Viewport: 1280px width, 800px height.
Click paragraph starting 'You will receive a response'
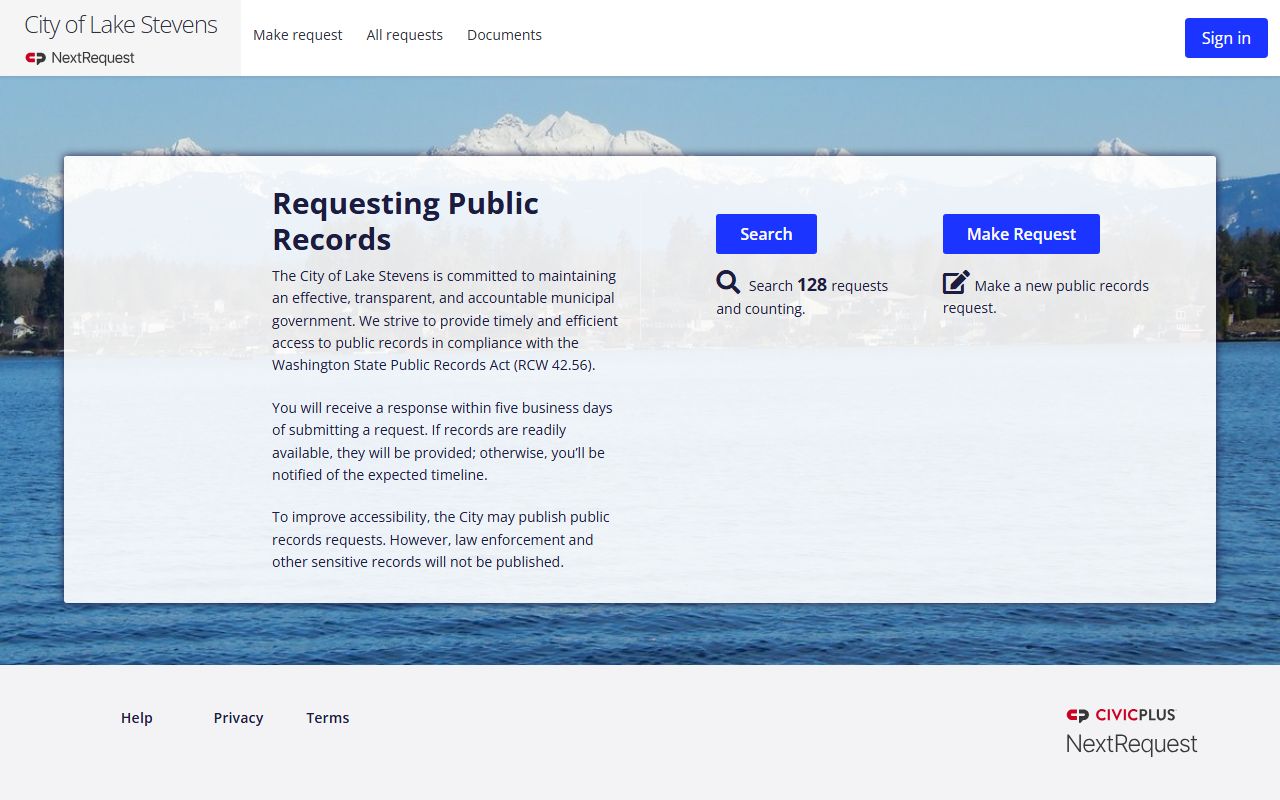[x=442, y=441]
